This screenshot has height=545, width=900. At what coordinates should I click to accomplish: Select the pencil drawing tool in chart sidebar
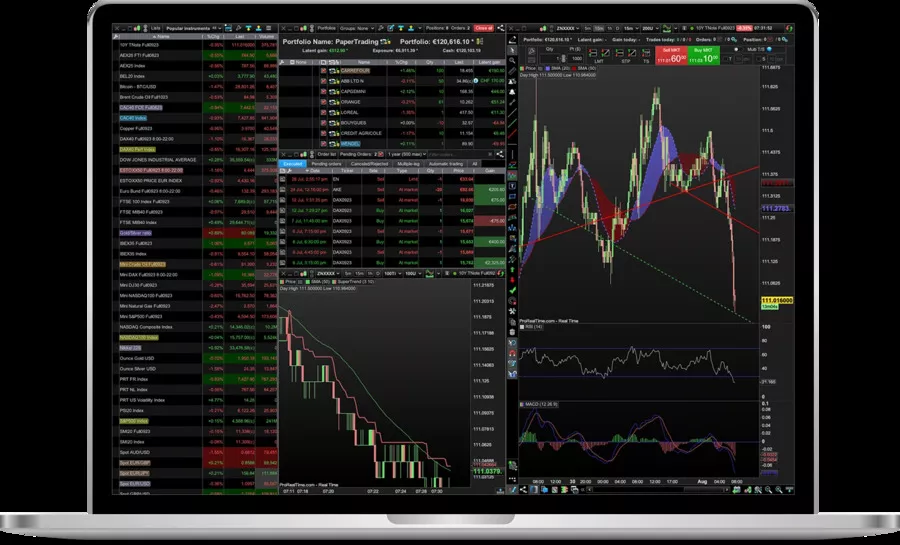click(513, 39)
